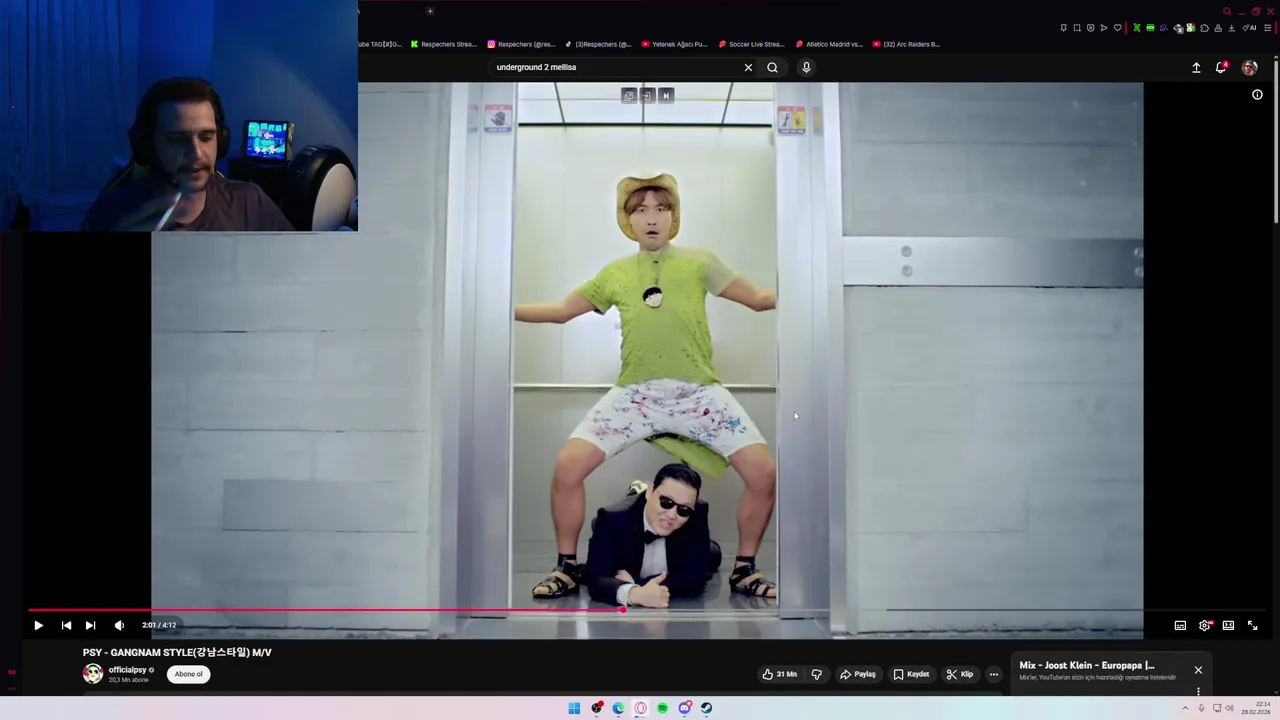The width and height of the screenshot is (1280, 720).
Task: Subscribe using the Abone ol button
Action: (x=188, y=674)
